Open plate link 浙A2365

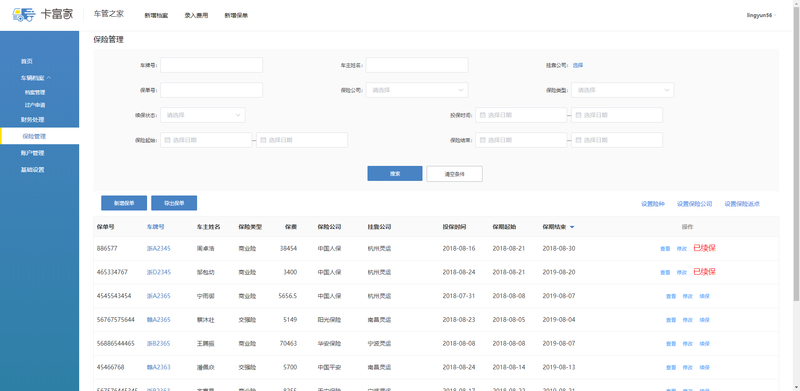[x=159, y=296]
